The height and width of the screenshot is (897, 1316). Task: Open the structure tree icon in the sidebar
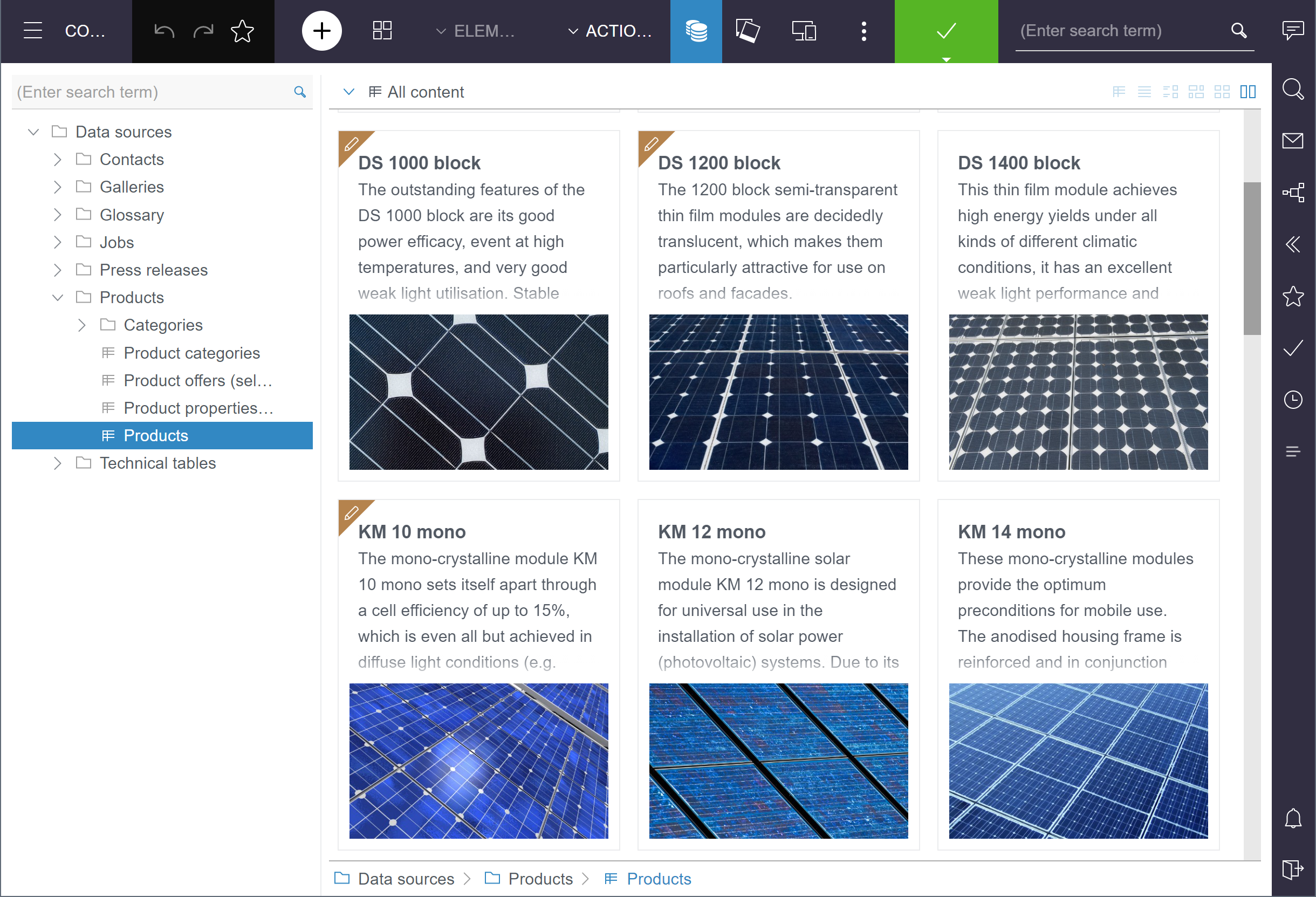click(x=1293, y=193)
